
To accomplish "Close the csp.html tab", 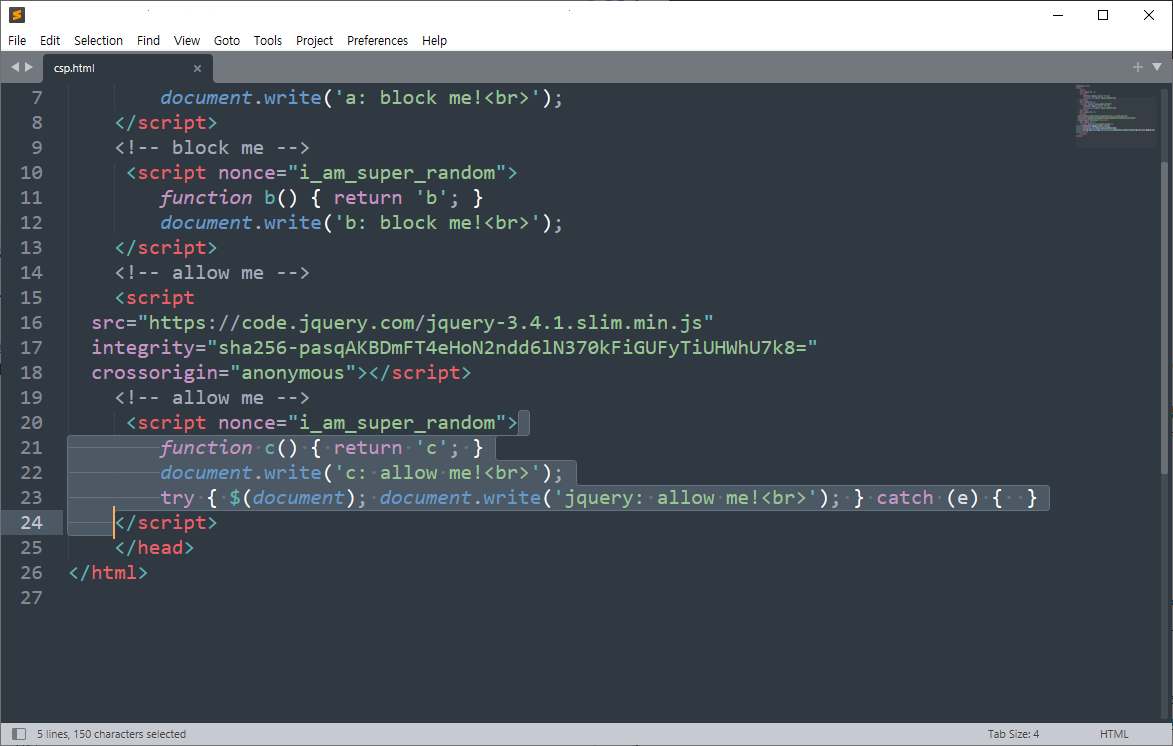I will click(197, 68).
